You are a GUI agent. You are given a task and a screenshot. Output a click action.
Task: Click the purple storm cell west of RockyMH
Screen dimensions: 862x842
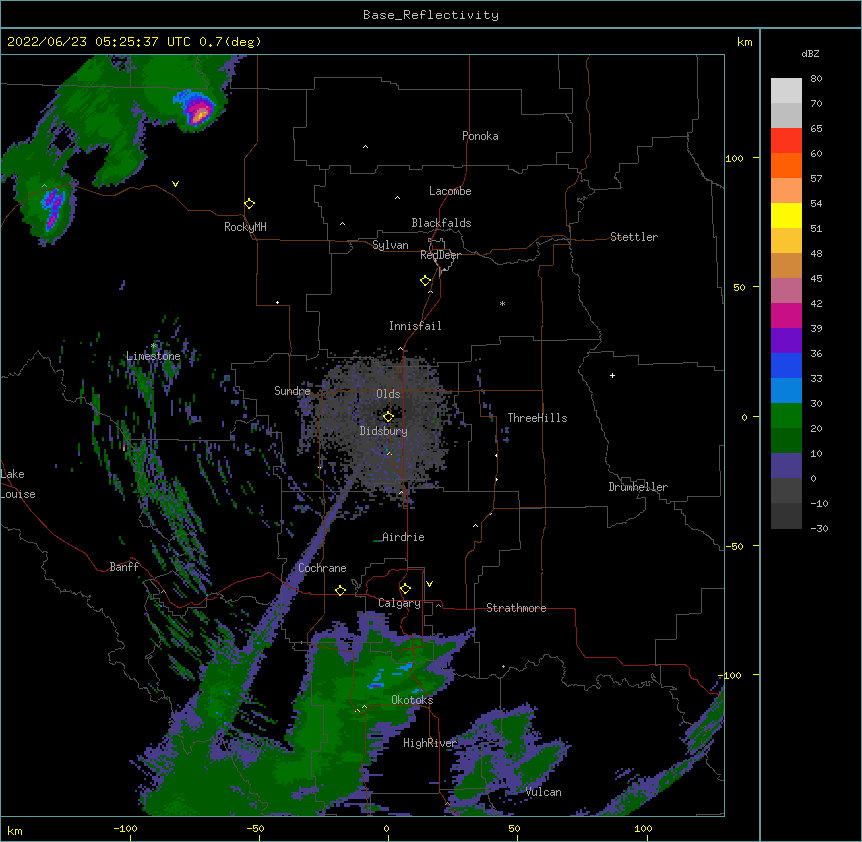tap(53, 208)
